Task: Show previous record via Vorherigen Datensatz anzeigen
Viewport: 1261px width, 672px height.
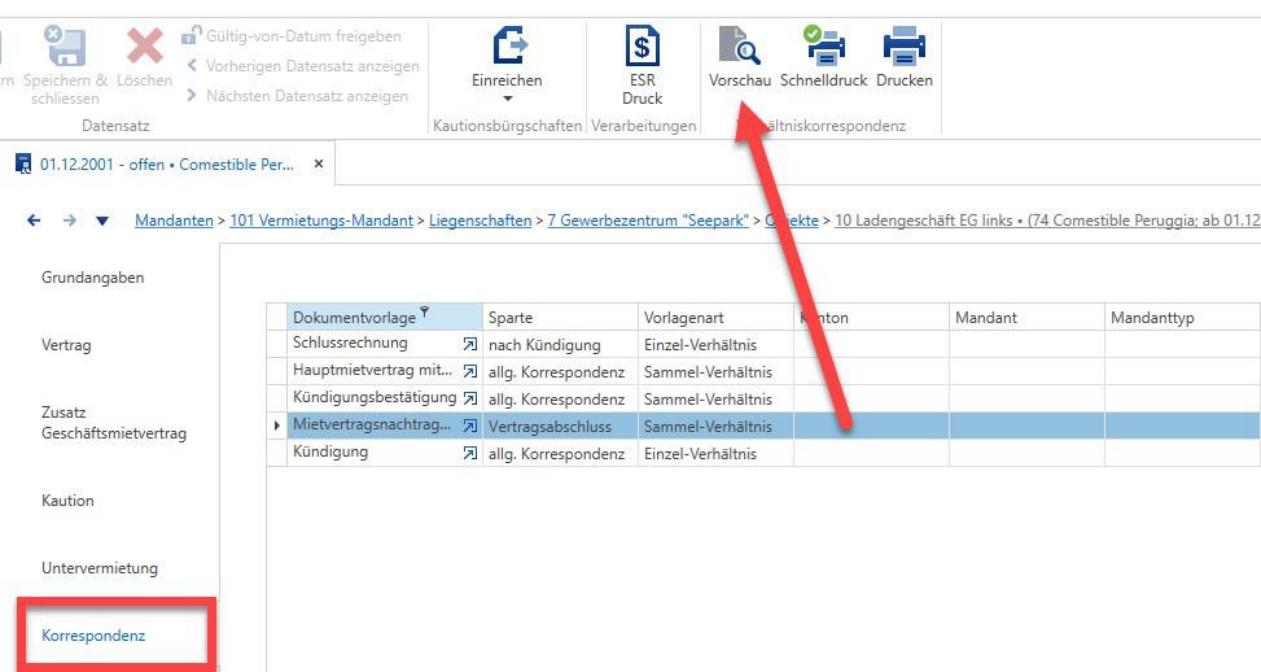Action: [x=303, y=66]
